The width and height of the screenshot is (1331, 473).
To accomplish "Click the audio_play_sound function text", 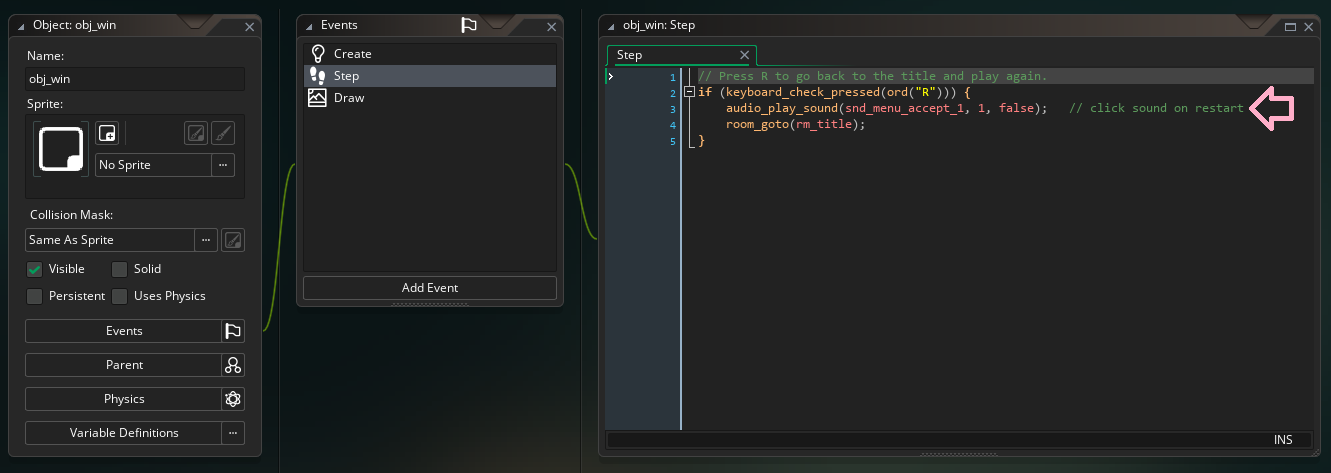I will pos(782,108).
